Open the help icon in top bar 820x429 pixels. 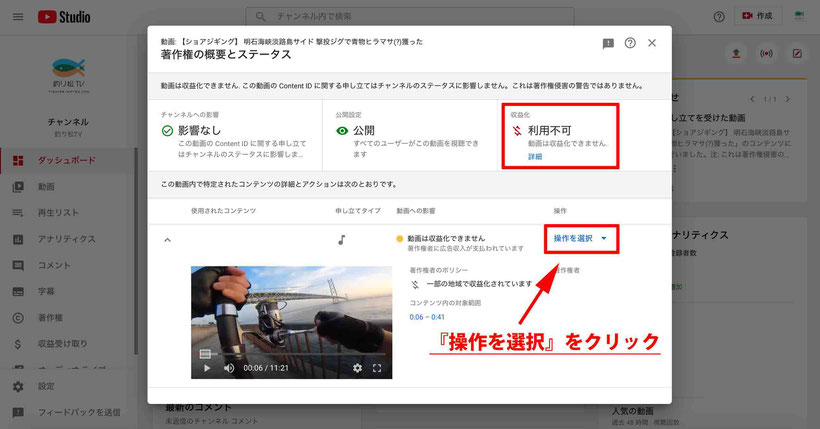click(x=719, y=17)
